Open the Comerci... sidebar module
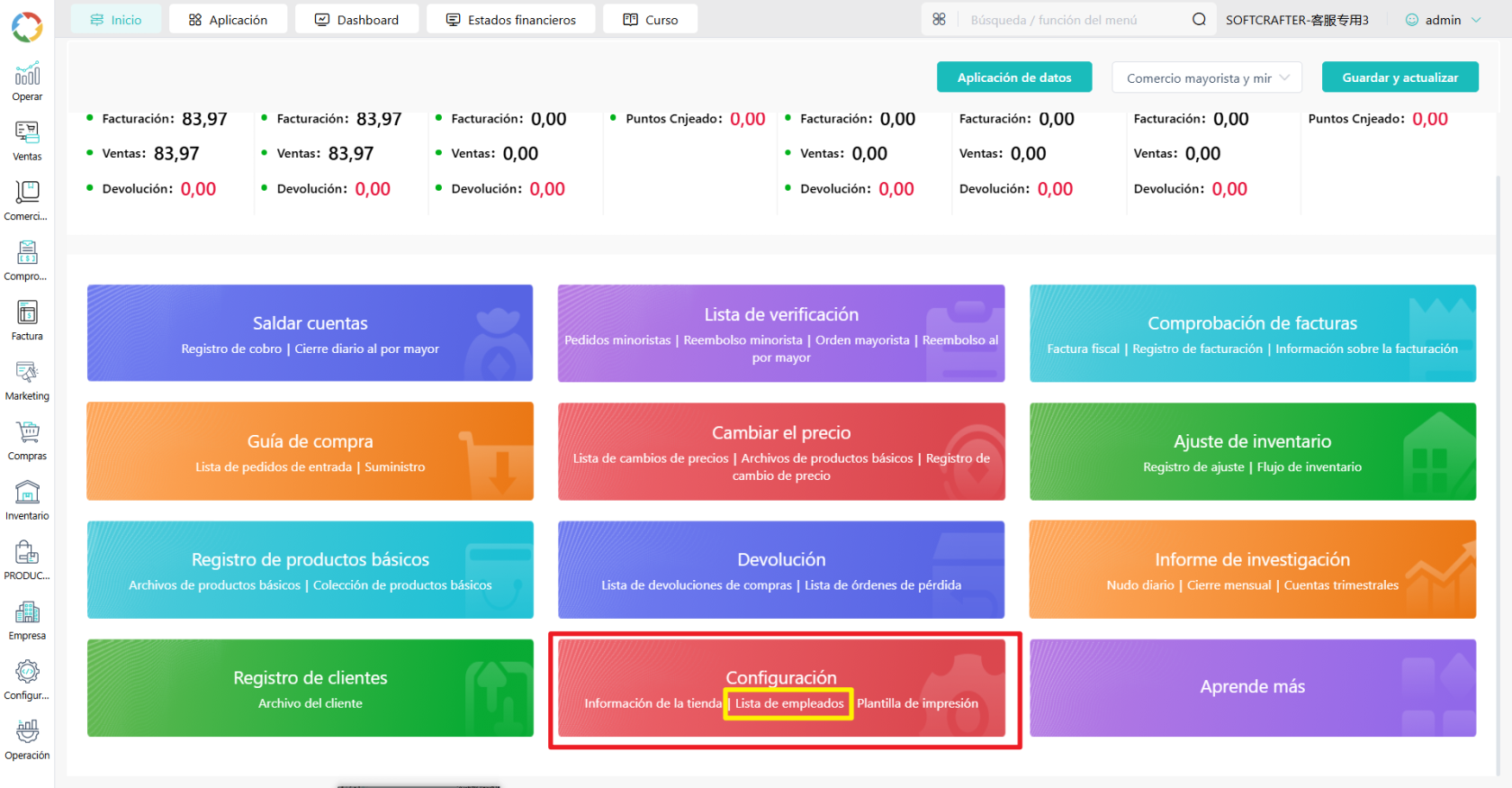Image resolution: width=1512 pixels, height=788 pixels. 27,201
